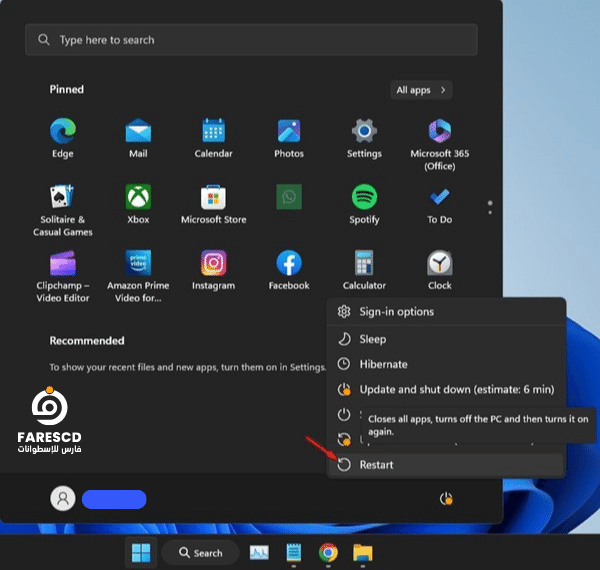Click the Update and restart icon entry

tap(344, 440)
